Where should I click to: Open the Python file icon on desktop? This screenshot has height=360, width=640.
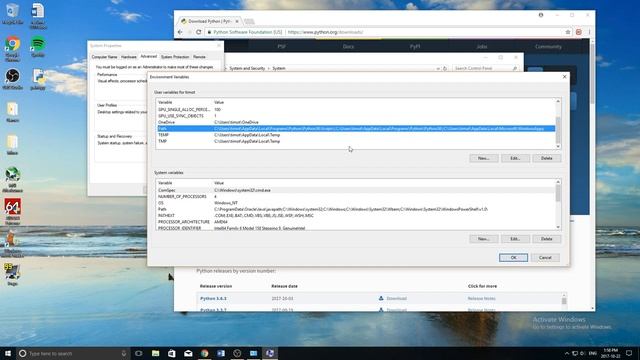pyautogui.click(x=38, y=79)
